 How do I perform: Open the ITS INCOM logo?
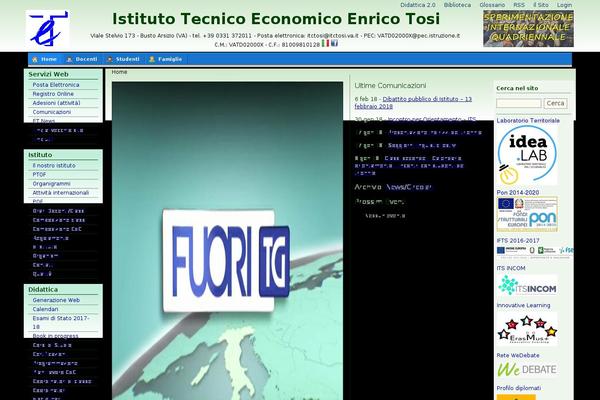tap(527, 285)
